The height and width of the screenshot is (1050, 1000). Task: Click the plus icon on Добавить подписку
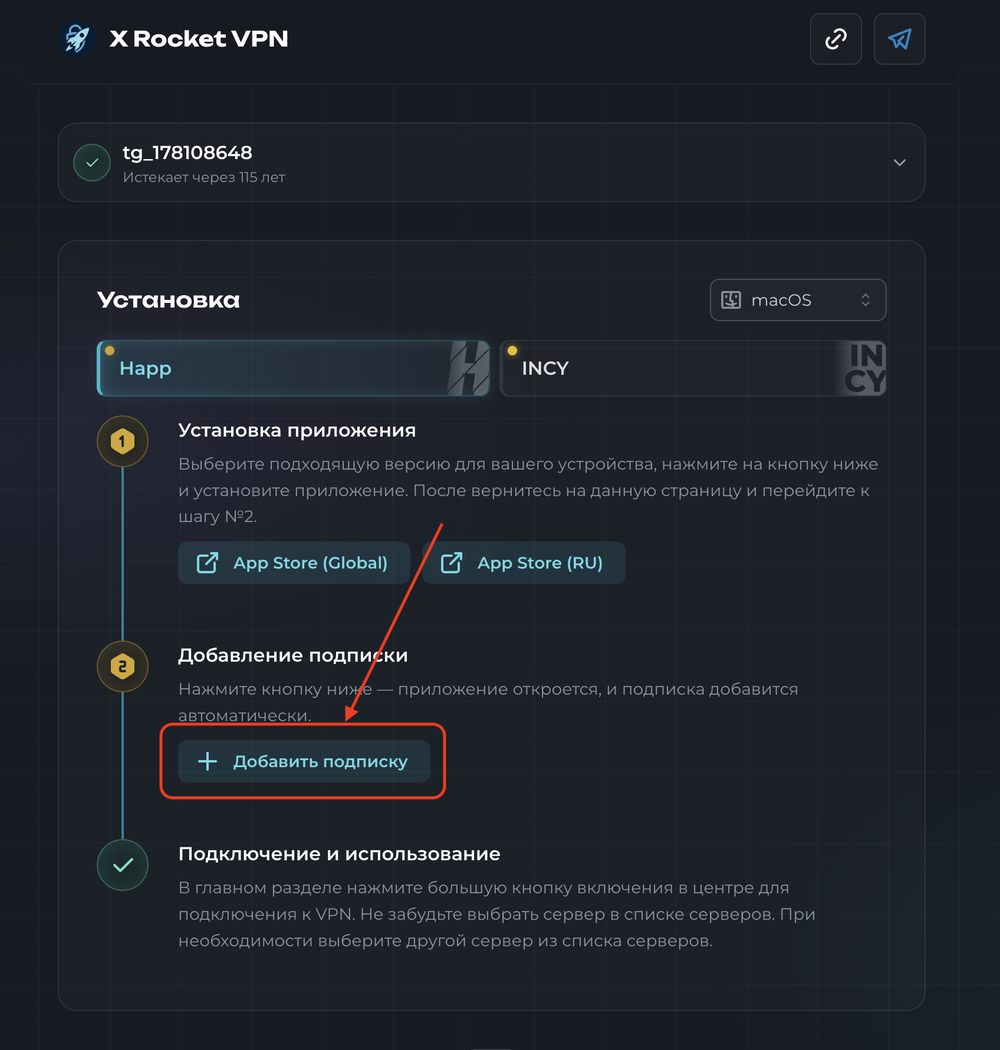pyautogui.click(x=208, y=761)
